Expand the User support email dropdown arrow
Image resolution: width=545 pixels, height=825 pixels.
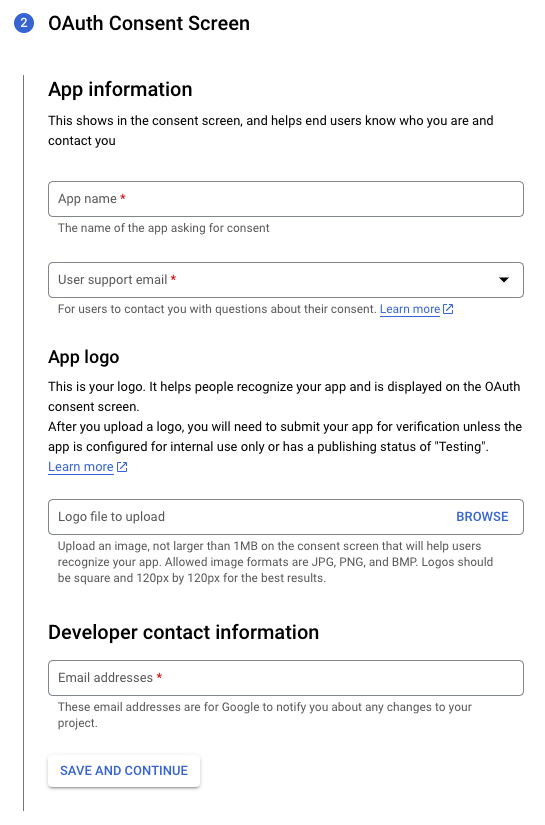click(x=504, y=279)
